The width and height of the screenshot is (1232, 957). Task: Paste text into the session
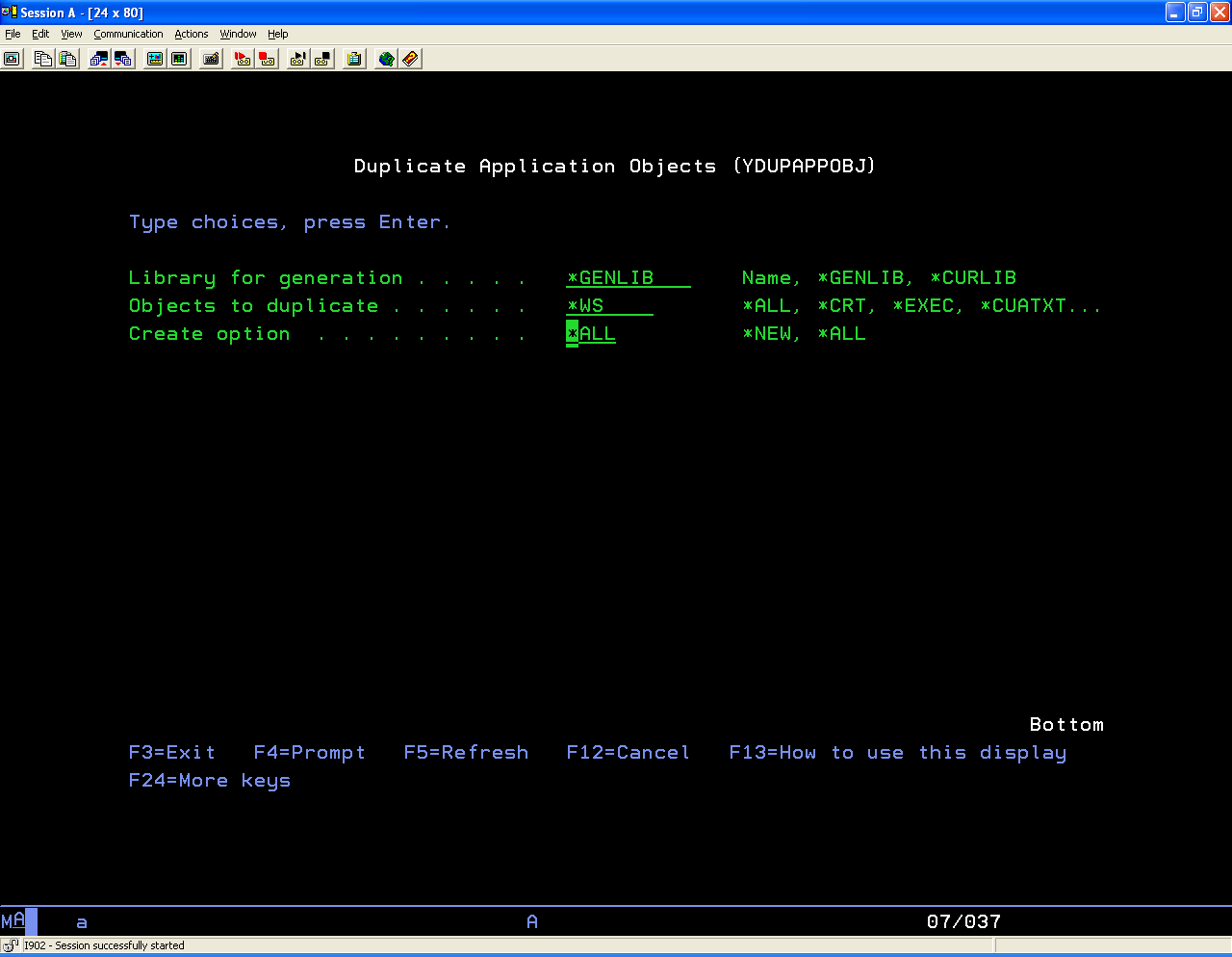(67, 59)
